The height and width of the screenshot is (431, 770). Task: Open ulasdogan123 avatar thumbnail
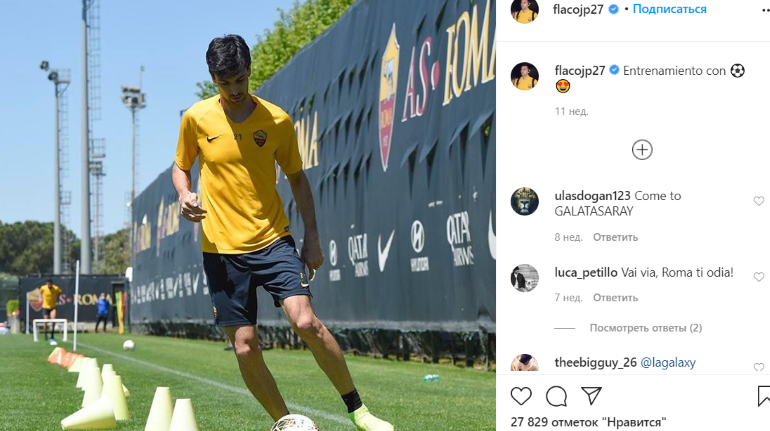[524, 202]
